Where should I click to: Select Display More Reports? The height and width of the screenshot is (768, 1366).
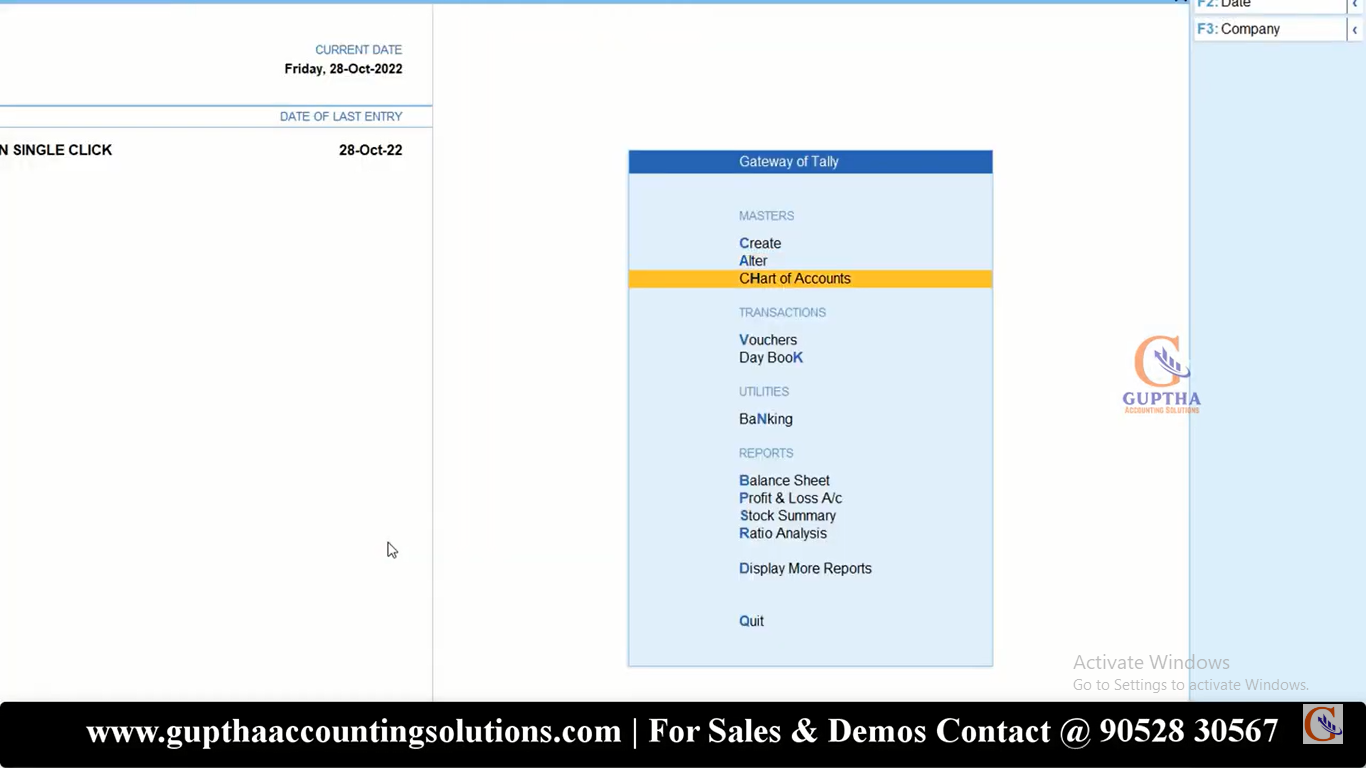click(805, 568)
